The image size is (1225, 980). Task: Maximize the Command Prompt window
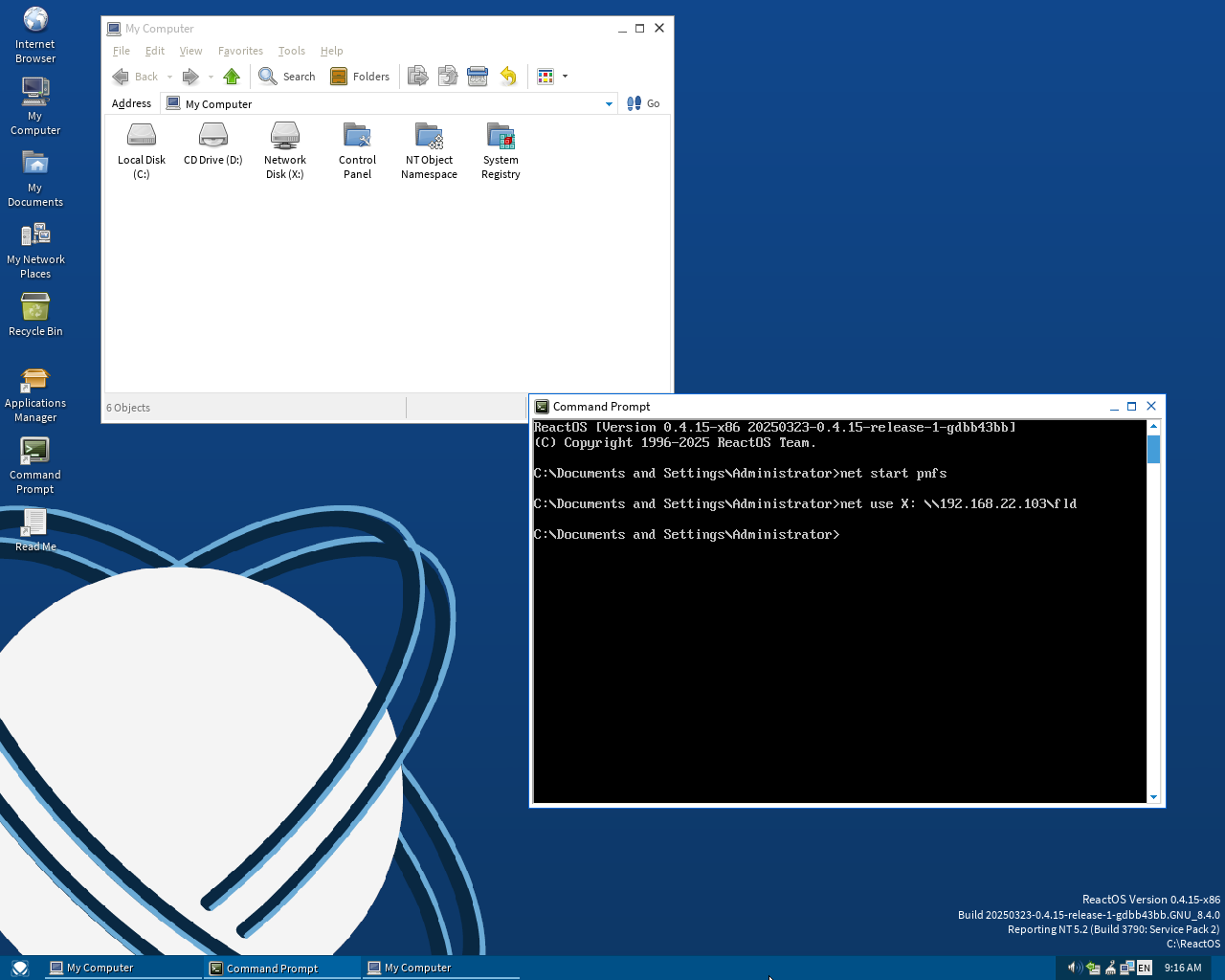1131,406
